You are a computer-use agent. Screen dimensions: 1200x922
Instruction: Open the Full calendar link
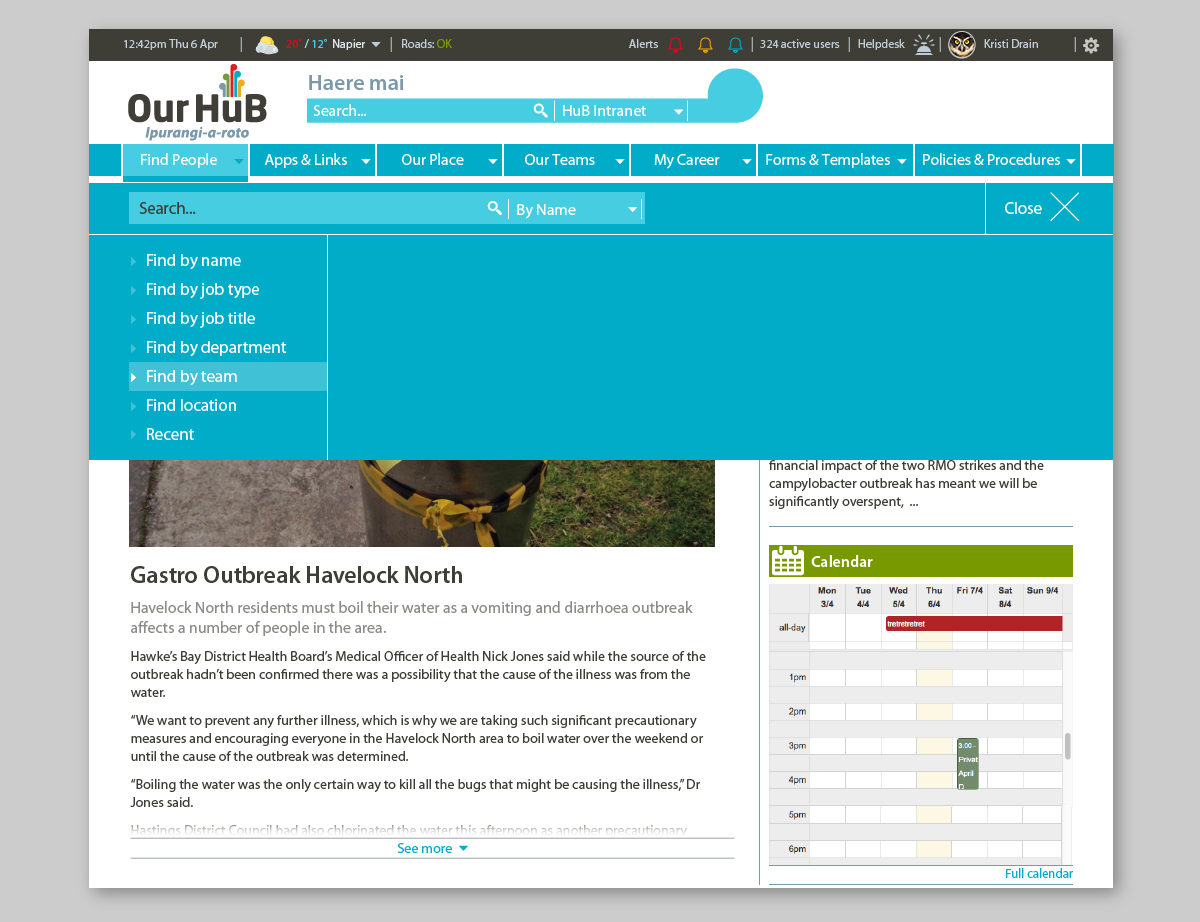pyautogui.click(x=1039, y=874)
